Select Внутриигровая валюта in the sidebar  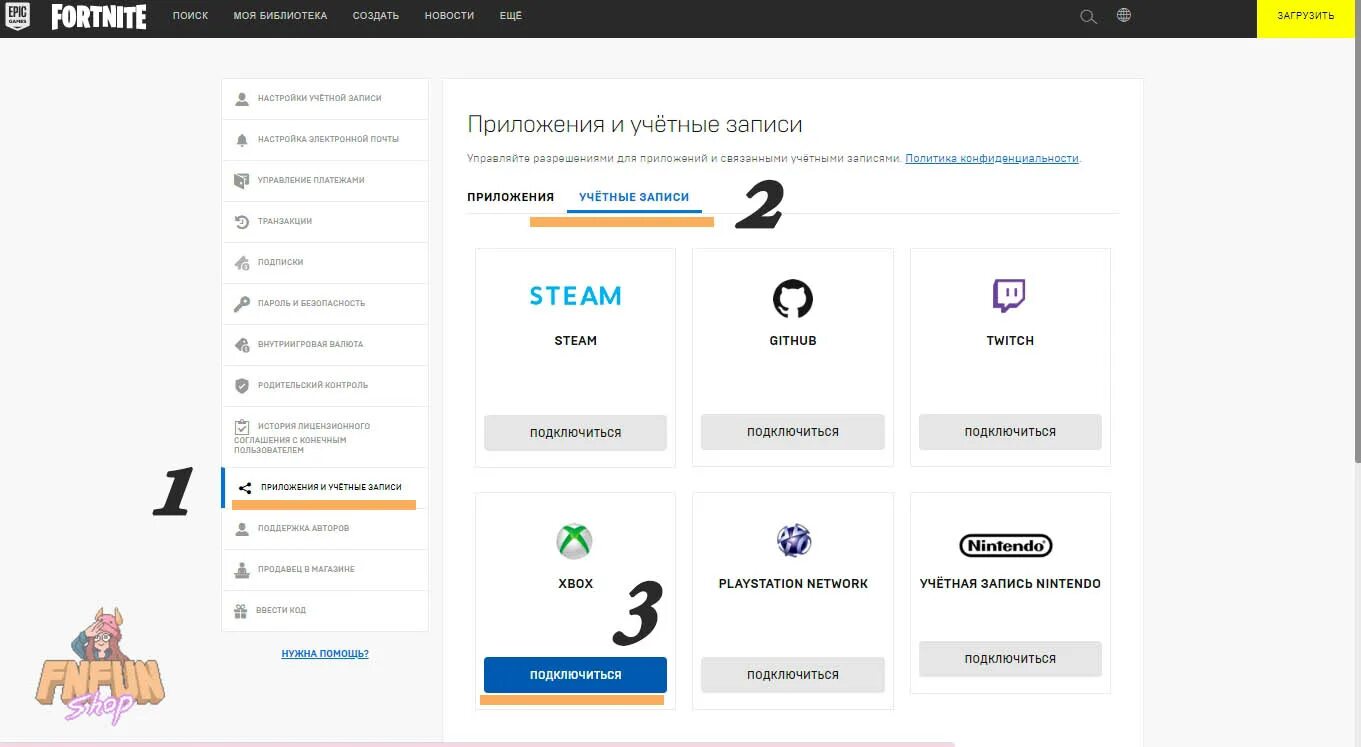[x=325, y=345]
